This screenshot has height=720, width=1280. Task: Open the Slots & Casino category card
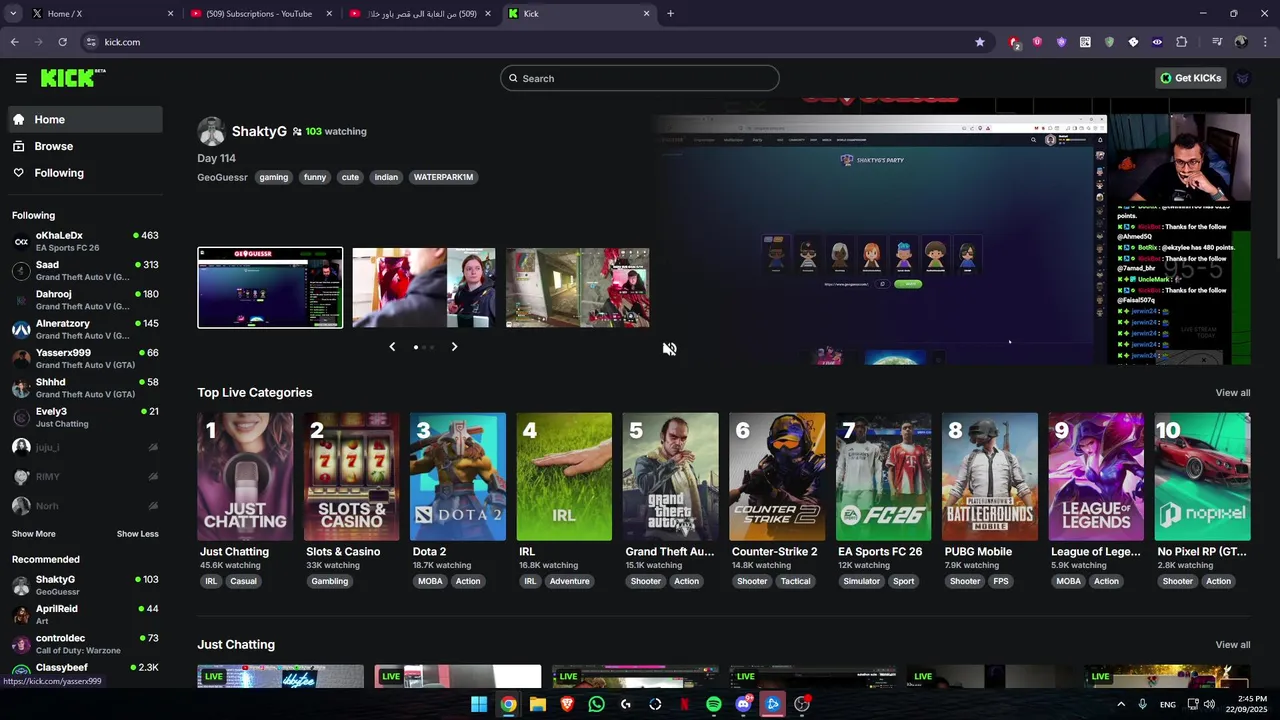pos(351,477)
